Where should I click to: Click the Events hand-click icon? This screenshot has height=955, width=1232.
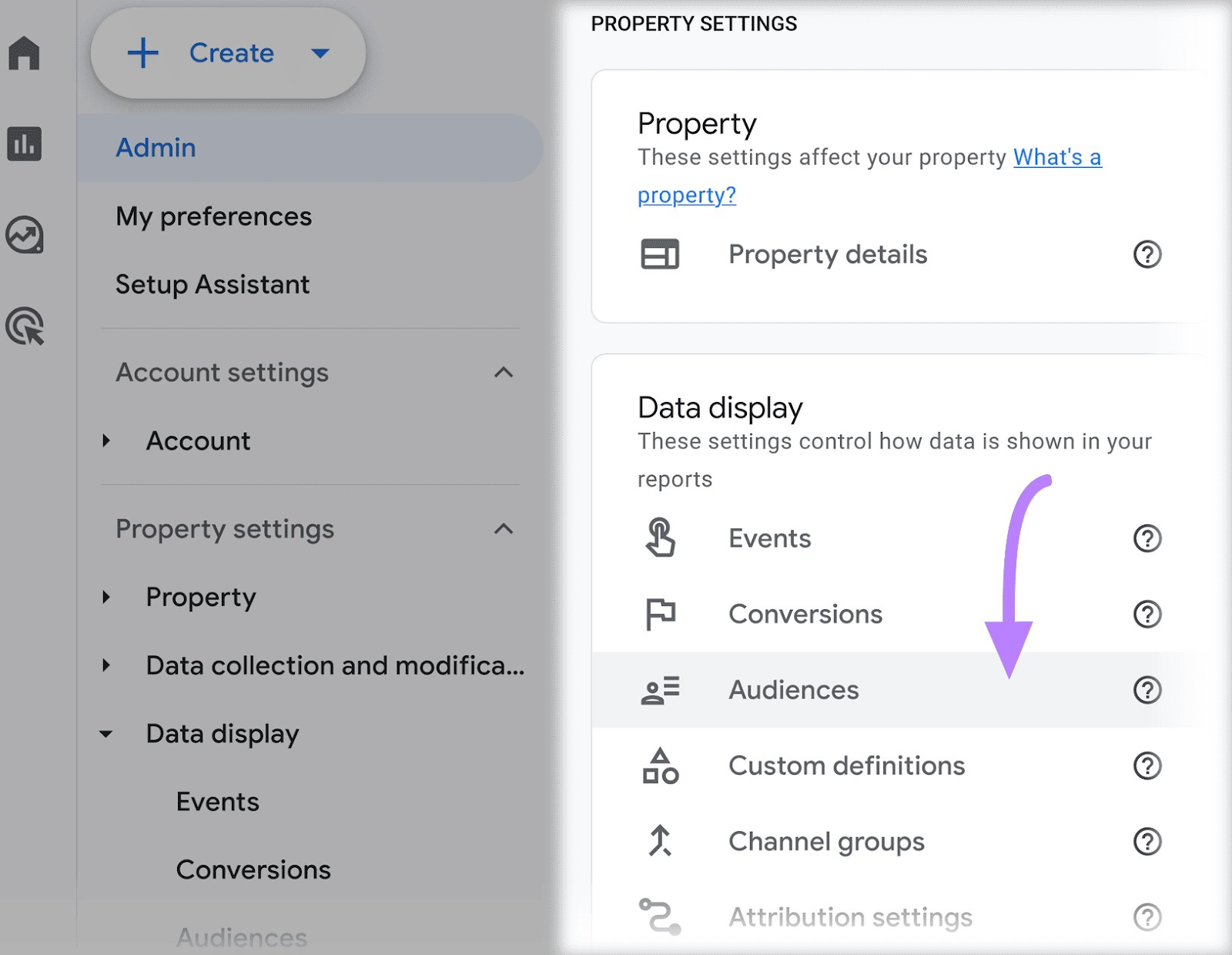pyautogui.click(x=661, y=538)
